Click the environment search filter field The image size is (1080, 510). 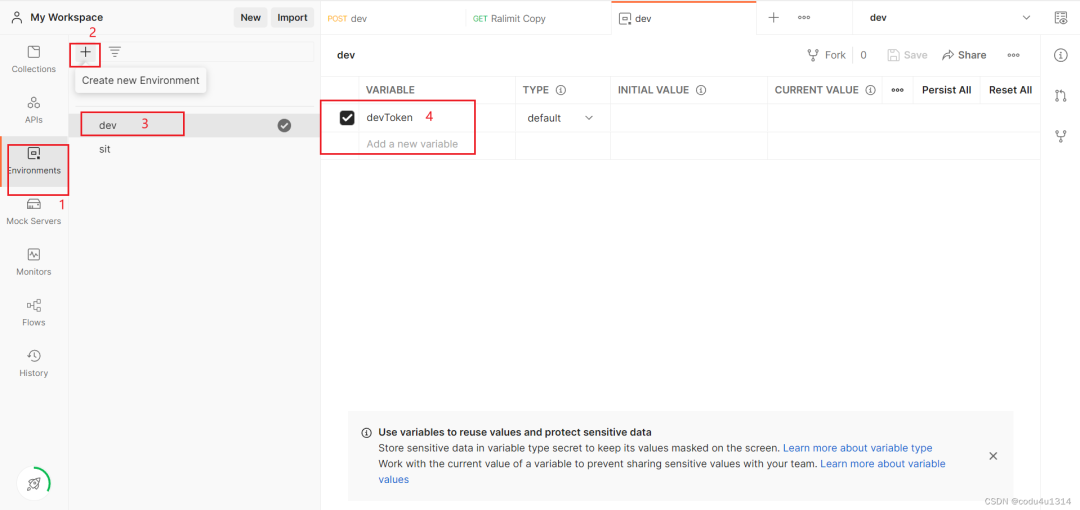[220, 52]
